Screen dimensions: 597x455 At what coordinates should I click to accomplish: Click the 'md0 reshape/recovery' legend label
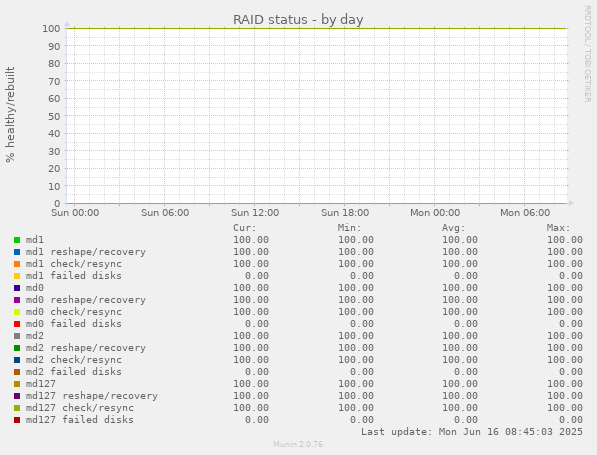click(x=86, y=300)
